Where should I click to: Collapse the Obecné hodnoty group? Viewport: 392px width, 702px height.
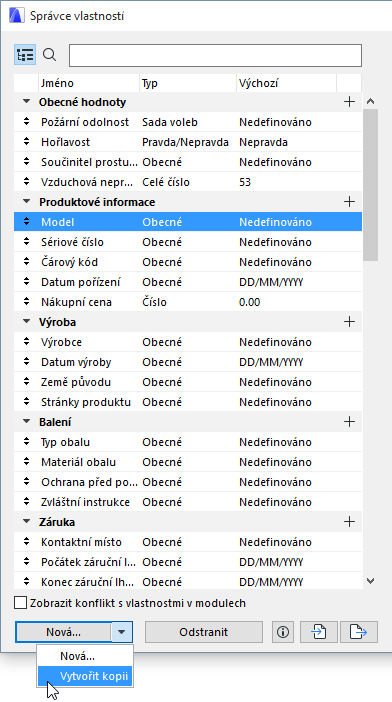point(27,102)
